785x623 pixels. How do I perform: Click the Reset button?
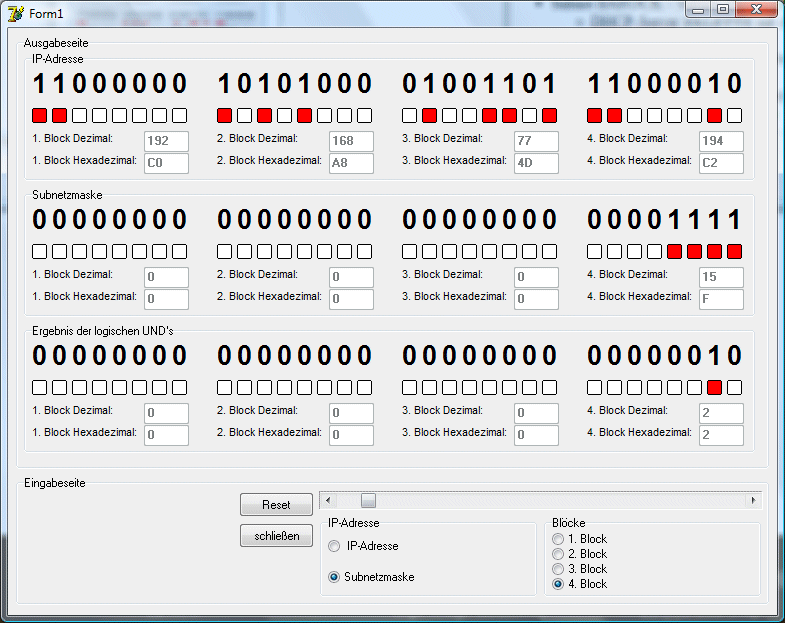(276, 504)
